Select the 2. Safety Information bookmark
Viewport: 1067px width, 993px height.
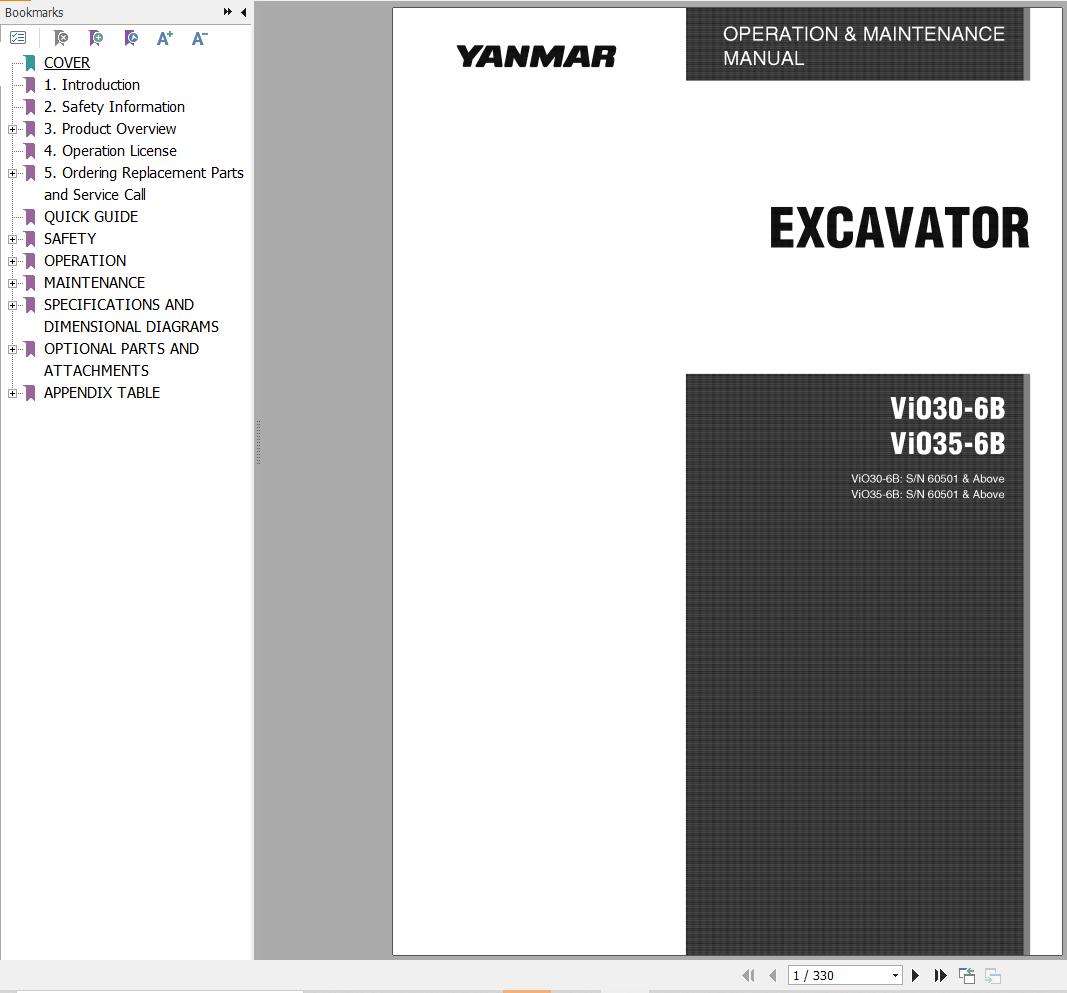114,107
